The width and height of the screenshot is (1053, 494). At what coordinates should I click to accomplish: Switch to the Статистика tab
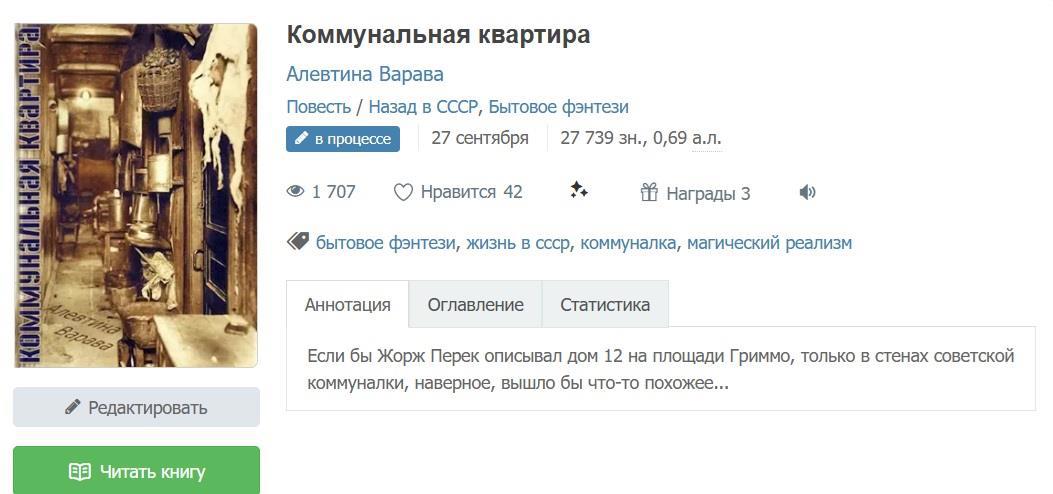pos(604,305)
